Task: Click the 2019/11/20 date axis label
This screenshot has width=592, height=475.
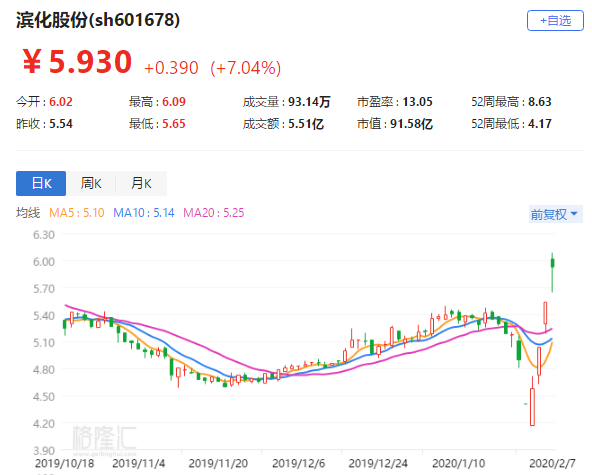Action: coord(218,463)
